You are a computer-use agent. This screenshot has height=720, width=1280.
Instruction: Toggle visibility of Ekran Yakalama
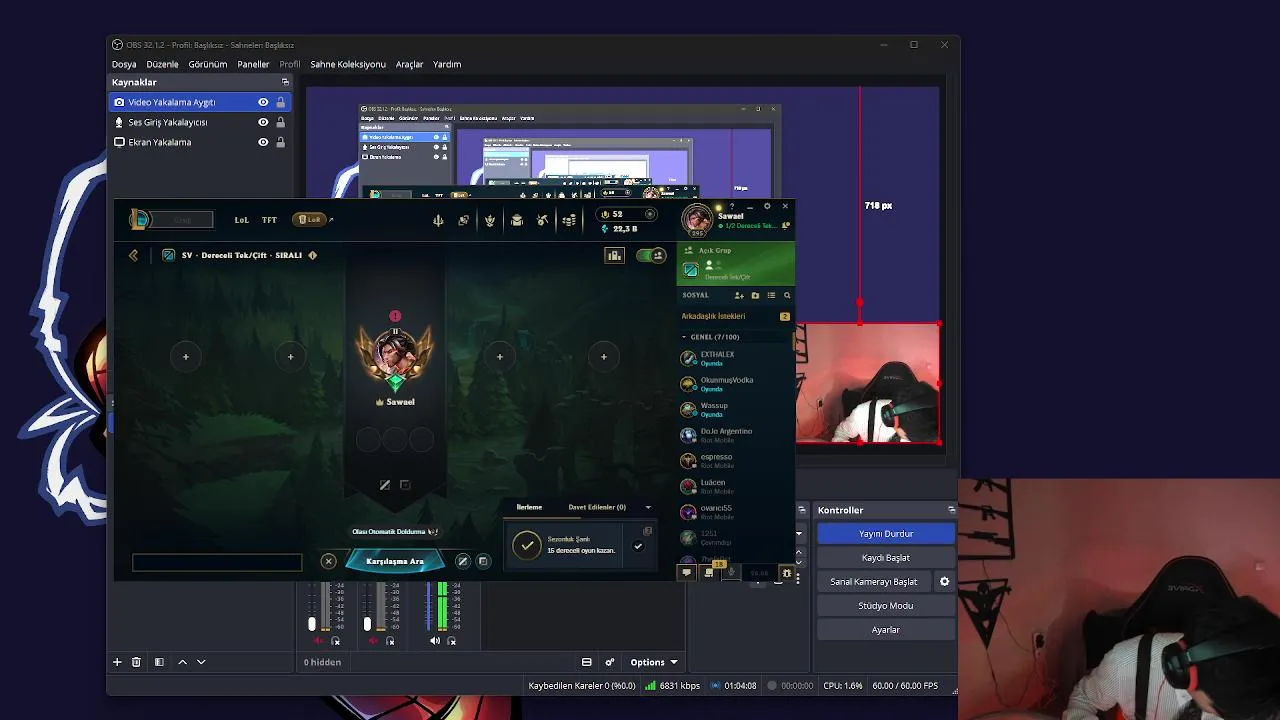[x=263, y=142]
